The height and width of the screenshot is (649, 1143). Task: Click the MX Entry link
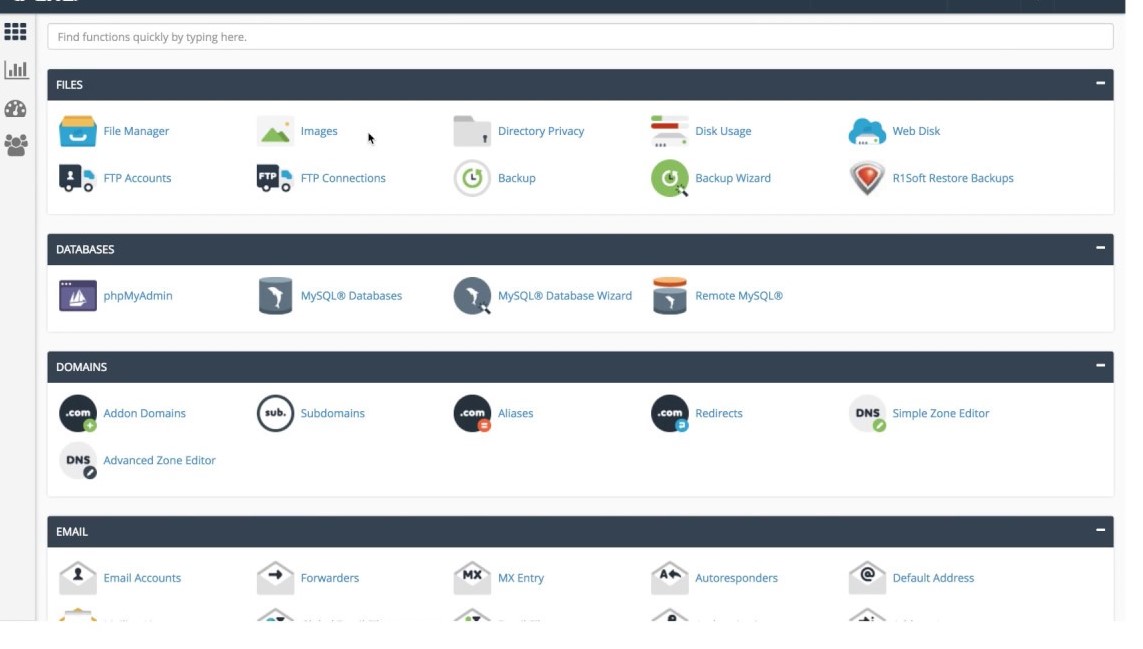(520, 578)
